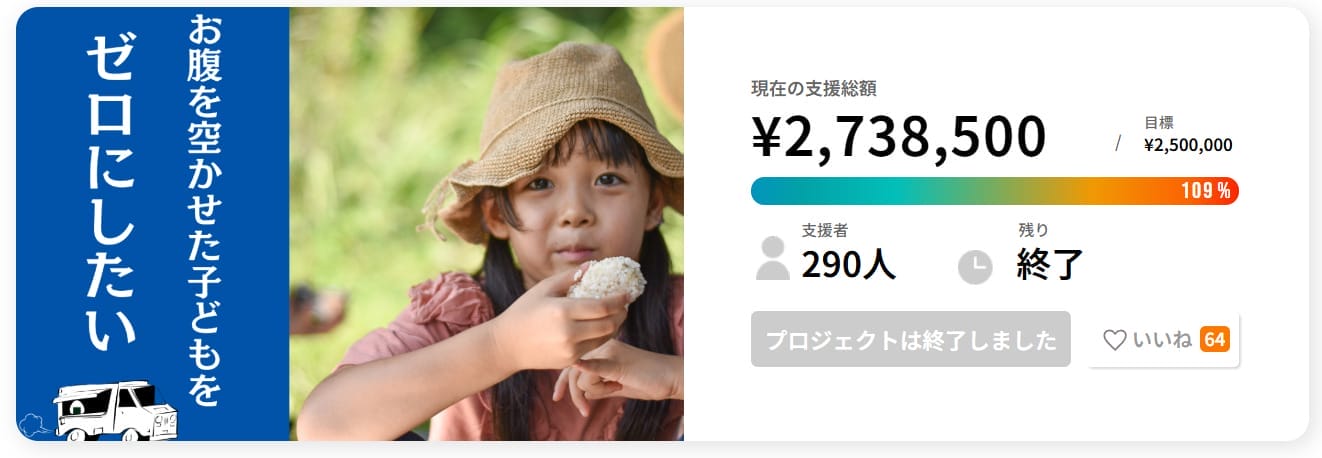Screen dimensions: 1322x458
Task: Click the heart icon in the いいね button
Action: tap(1115, 340)
